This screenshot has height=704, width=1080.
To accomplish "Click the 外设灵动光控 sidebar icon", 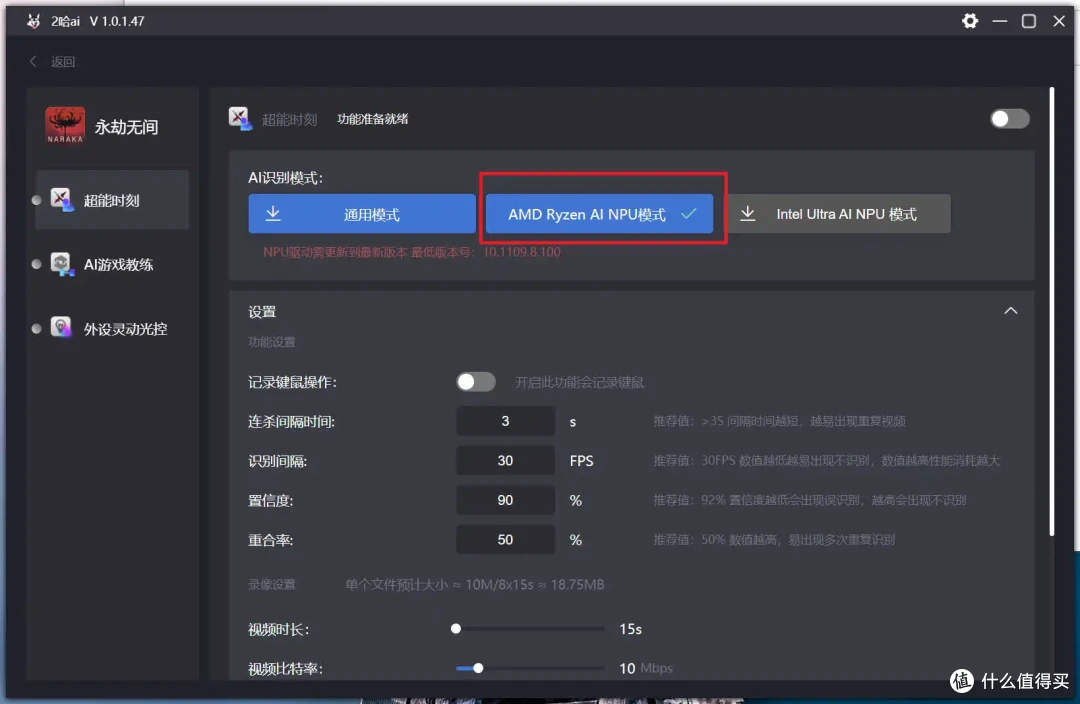I will 61,328.
